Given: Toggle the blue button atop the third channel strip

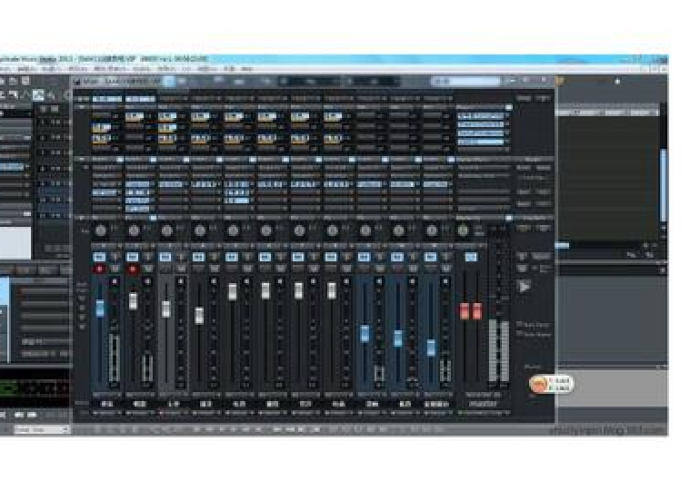Looking at the screenshot, I should pyautogui.click(x=166, y=257).
